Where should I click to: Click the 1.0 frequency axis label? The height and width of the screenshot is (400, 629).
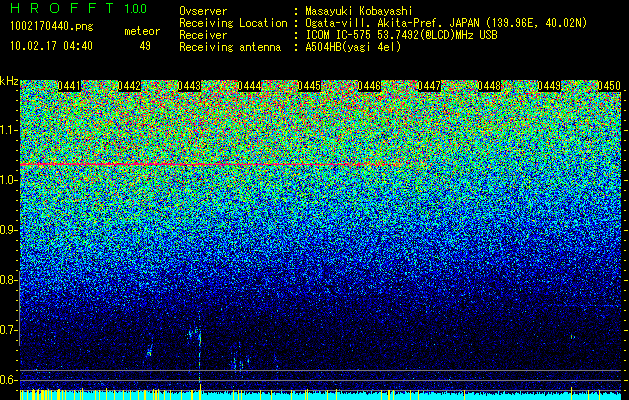pyautogui.click(x=9, y=180)
